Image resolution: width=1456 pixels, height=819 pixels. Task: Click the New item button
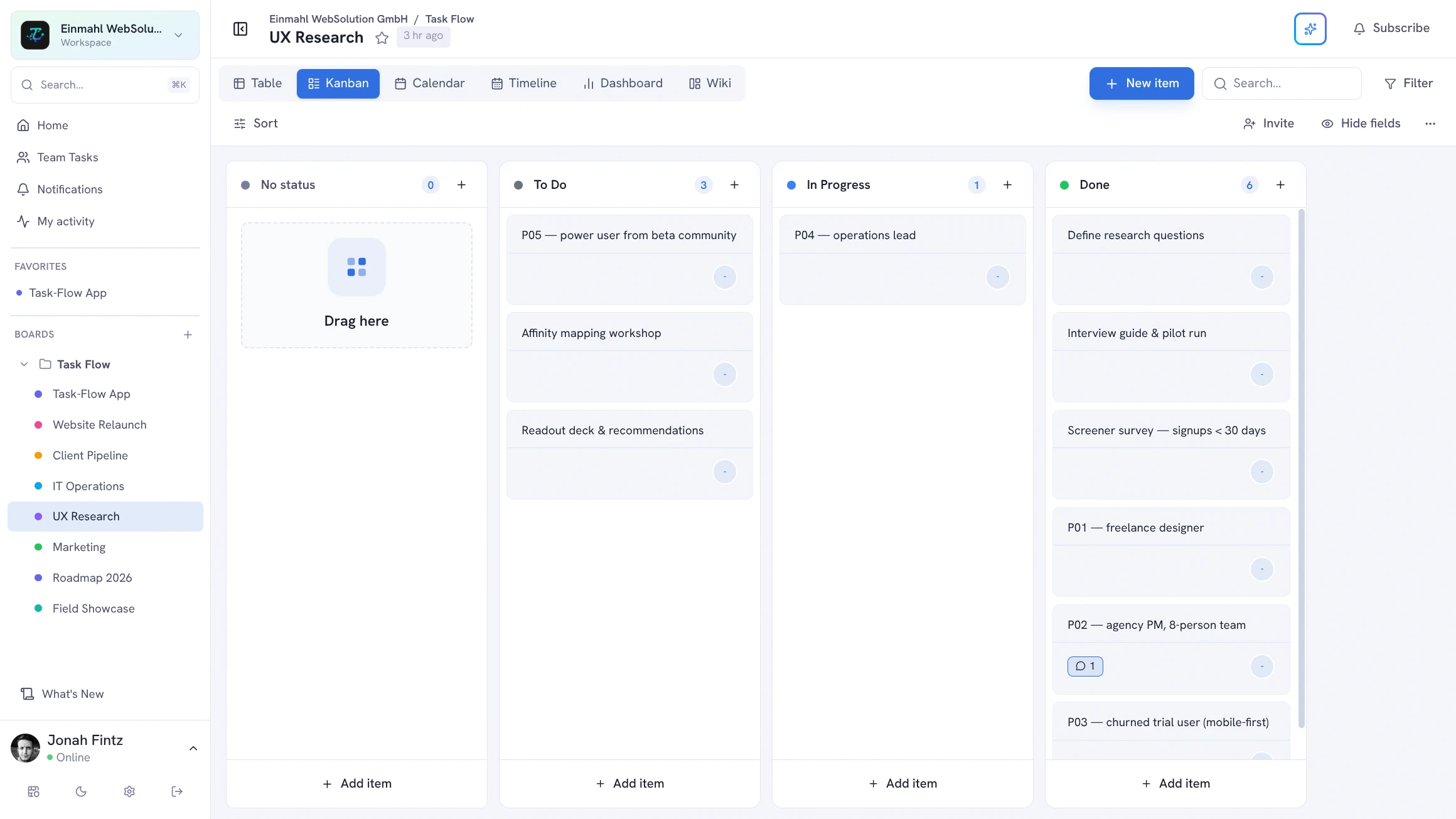(1141, 83)
